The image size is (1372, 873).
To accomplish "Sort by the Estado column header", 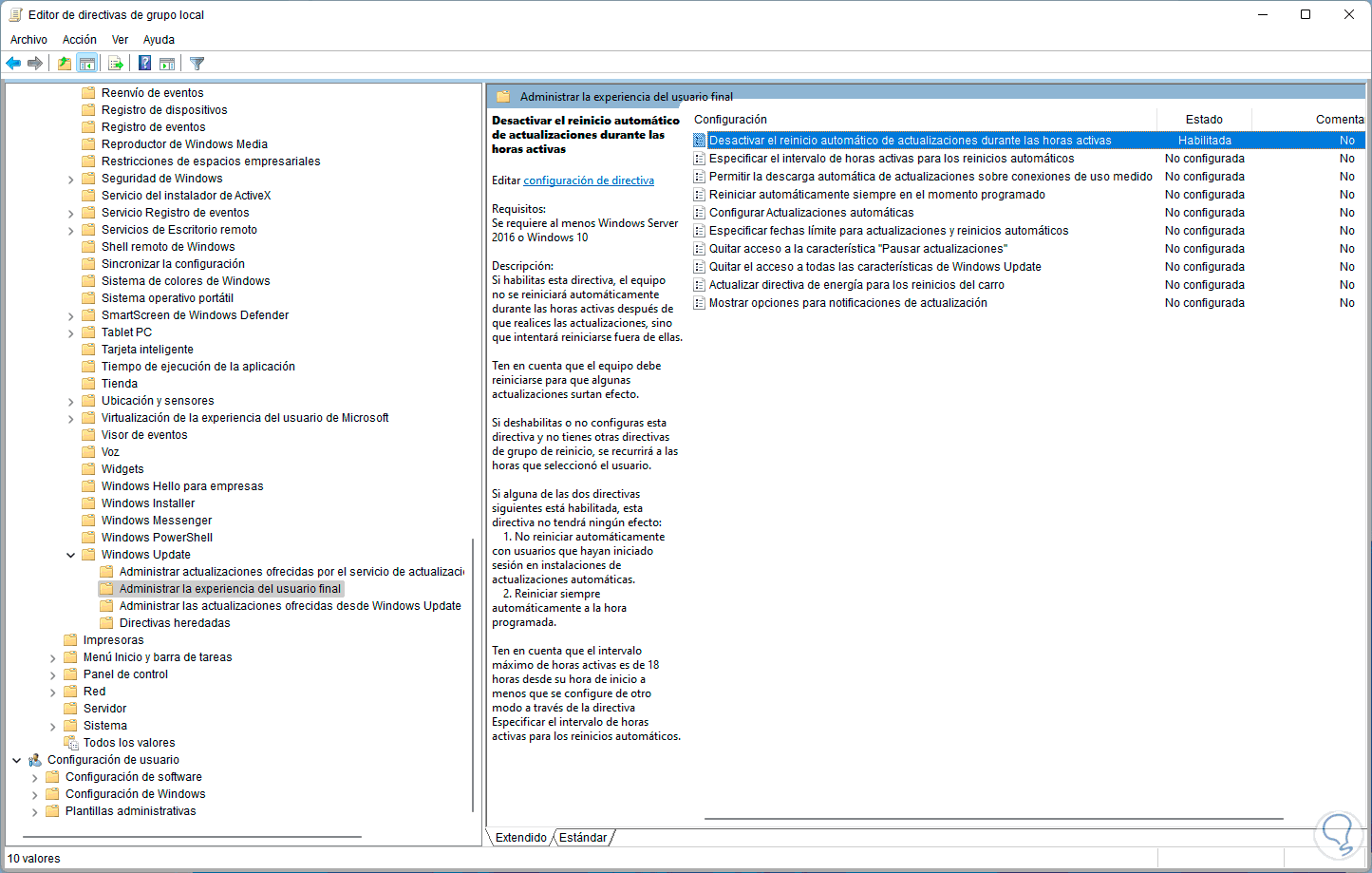I will click(1204, 120).
